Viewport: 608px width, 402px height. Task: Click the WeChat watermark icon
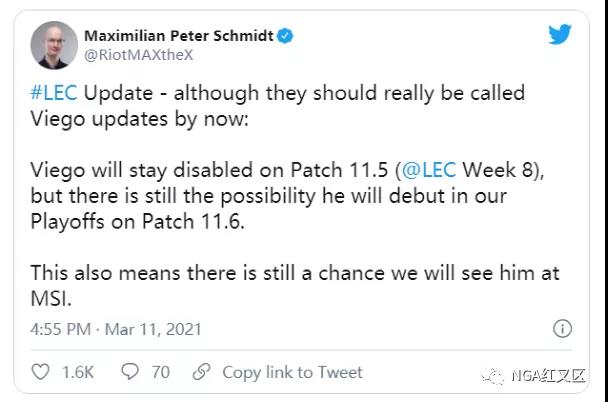click(x=494, y=376)
